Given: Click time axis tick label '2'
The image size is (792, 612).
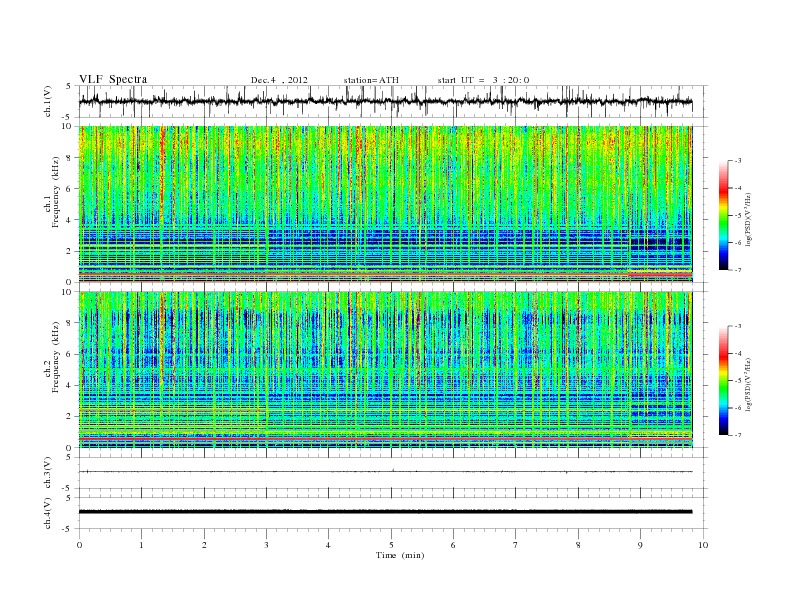Looking at the screenshot, I should [x=204, y=545].
